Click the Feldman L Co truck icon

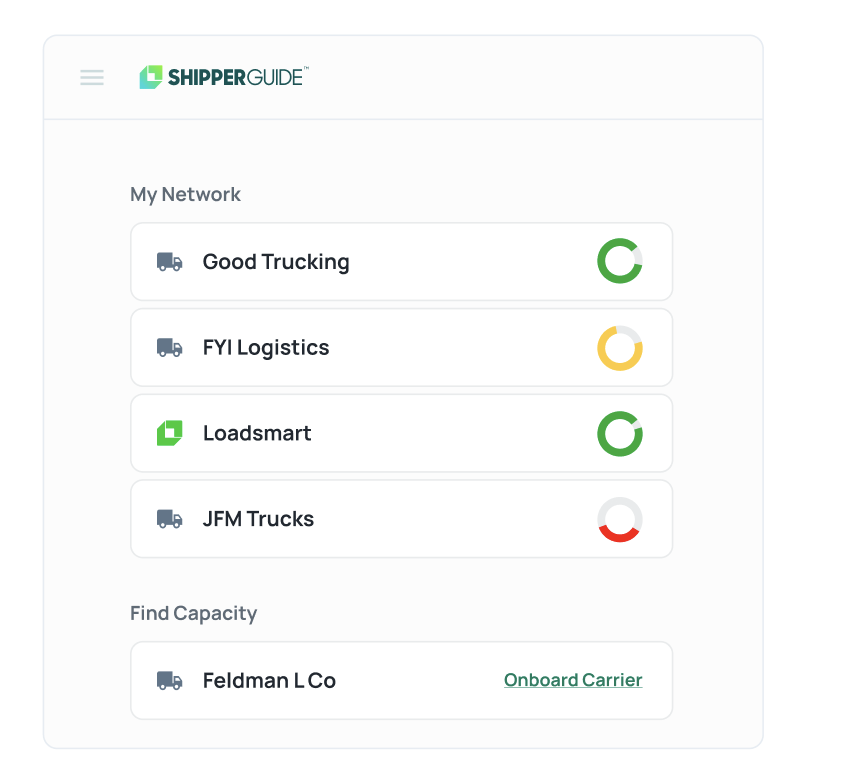pos(170,681)
